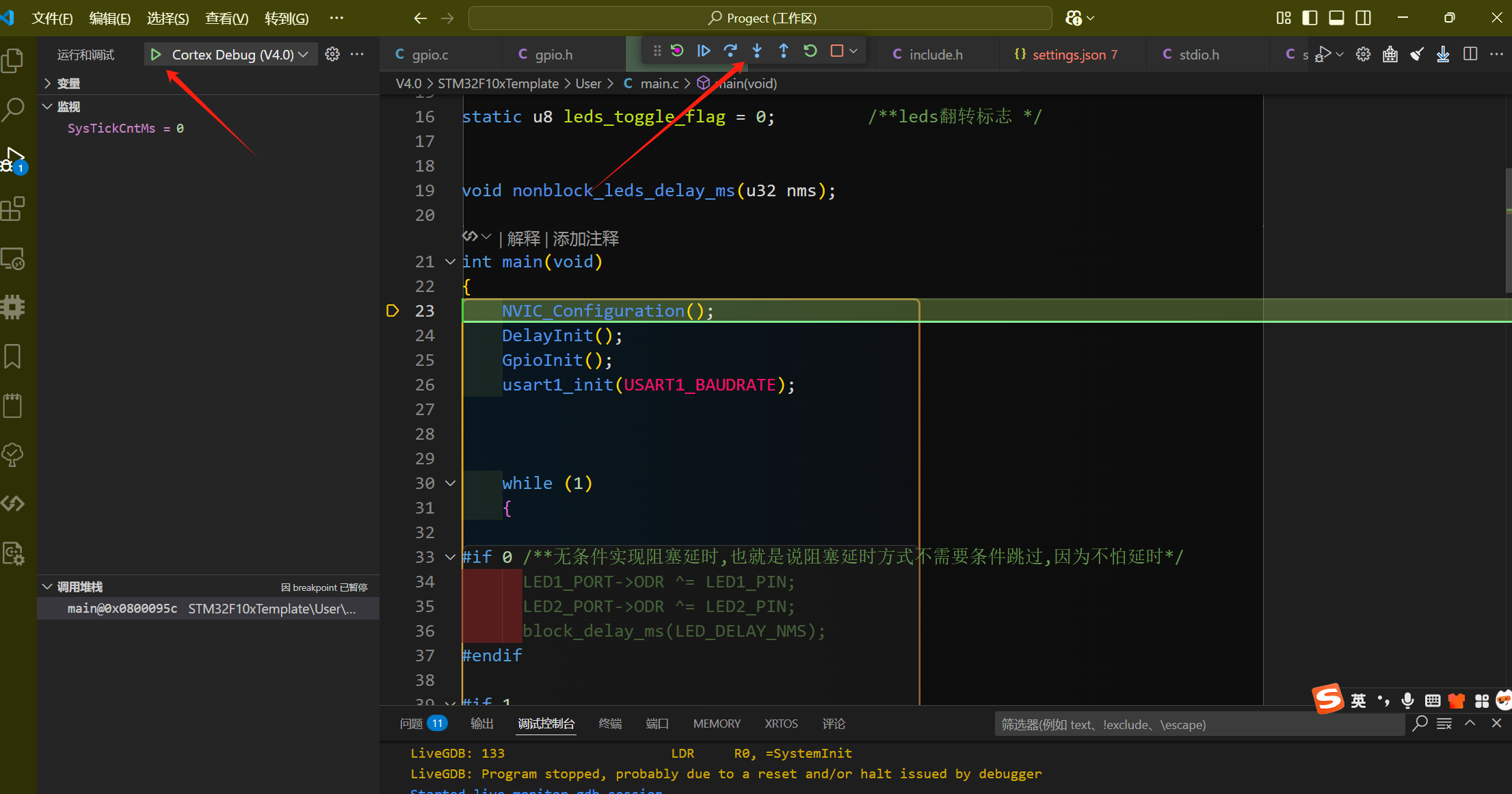Select the Step Into debug control
The width and height of the screenshot is (1512, 794).
pos(757,50)
